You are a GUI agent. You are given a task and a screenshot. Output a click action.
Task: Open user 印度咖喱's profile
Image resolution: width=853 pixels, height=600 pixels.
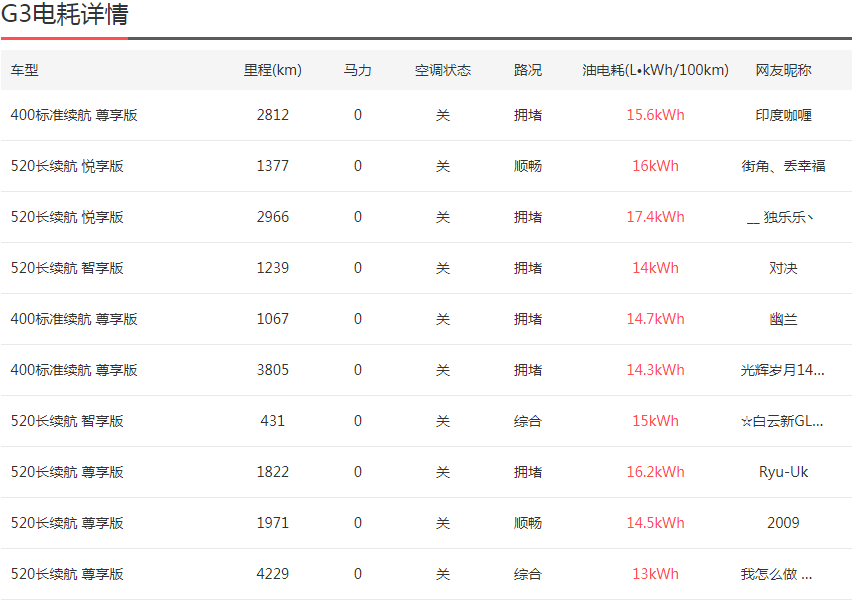pyautogui.click(x=783, y=115)
